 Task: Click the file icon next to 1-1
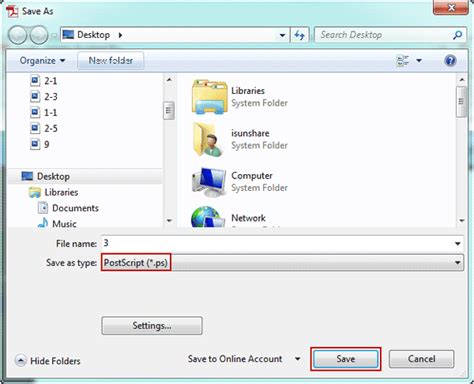35,112
